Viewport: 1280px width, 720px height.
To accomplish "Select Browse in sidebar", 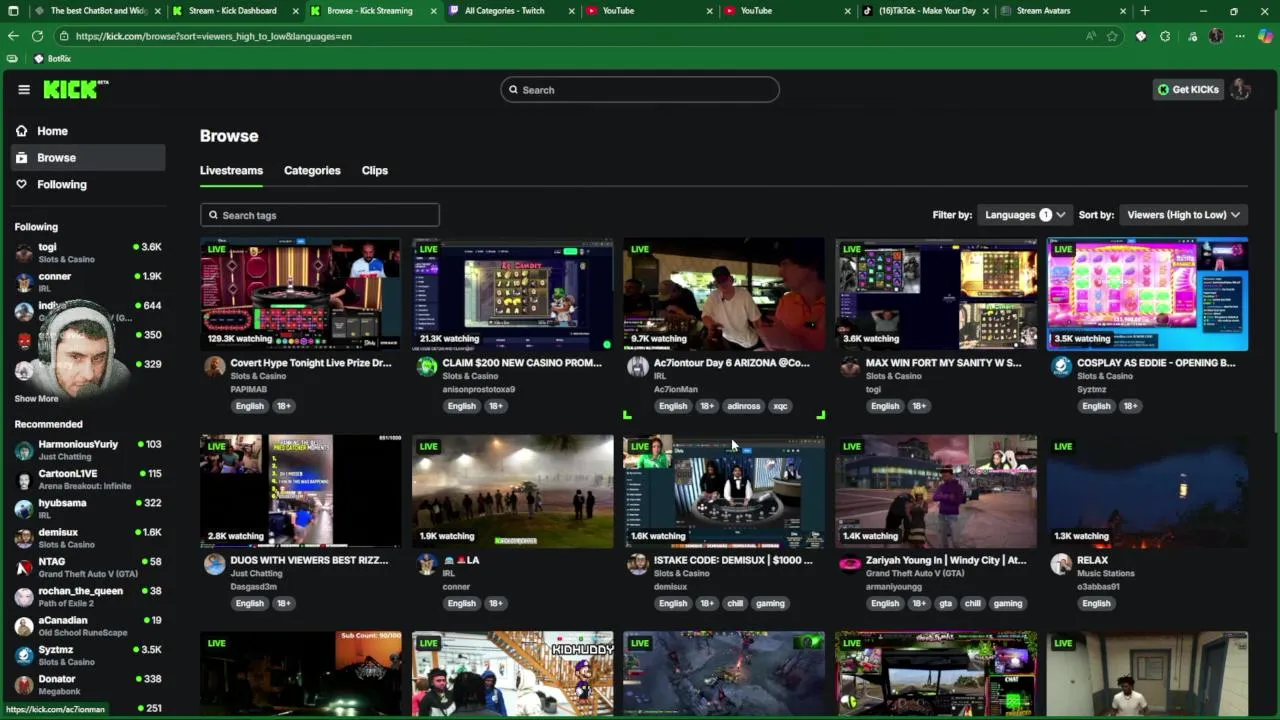I will click(88, 157).
